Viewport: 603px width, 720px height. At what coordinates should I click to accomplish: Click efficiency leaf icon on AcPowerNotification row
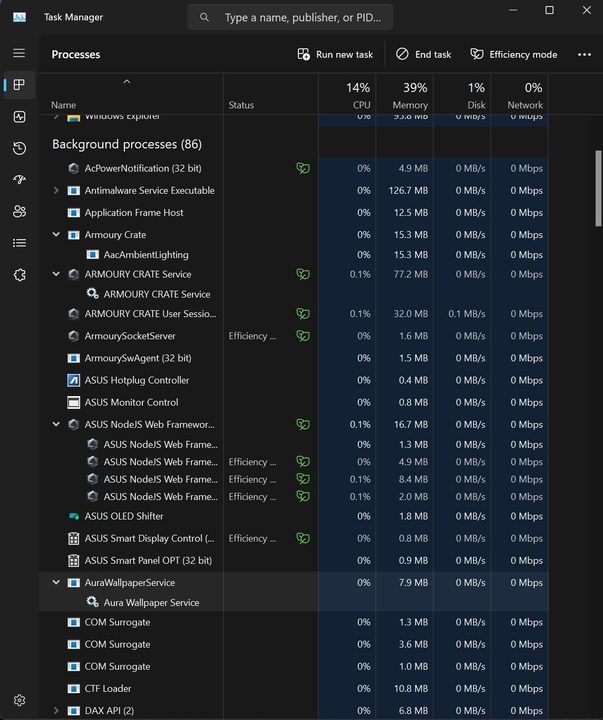303,168
